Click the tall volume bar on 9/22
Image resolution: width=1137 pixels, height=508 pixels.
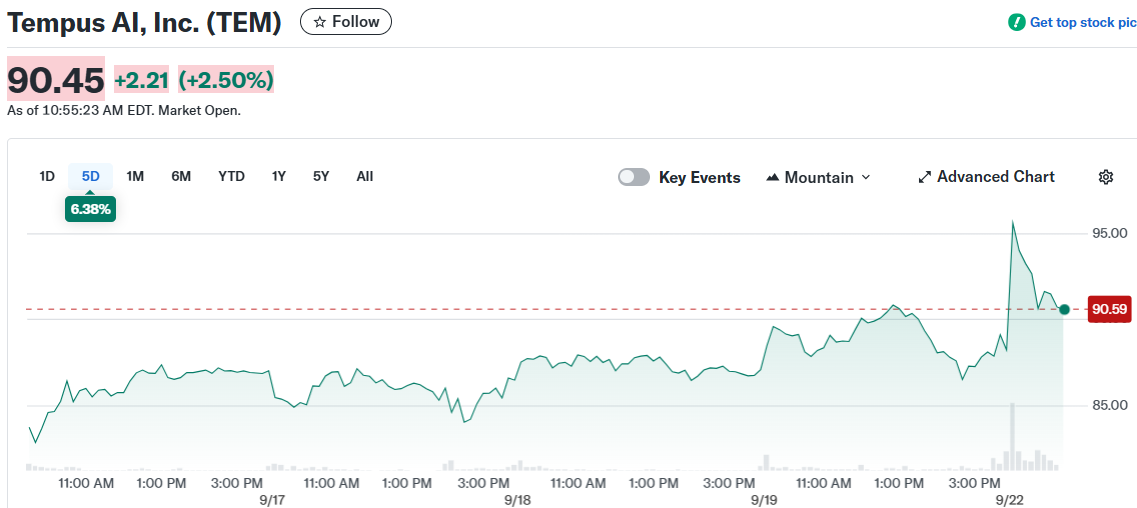tap(1012, 437)
